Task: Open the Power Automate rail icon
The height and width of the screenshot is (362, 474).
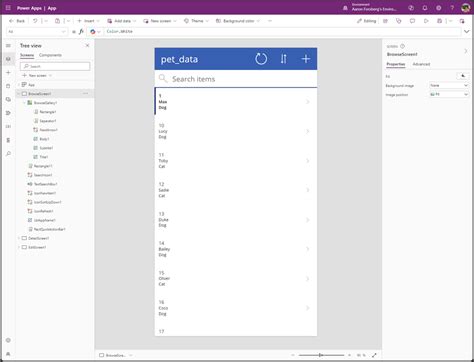Action: point(8,113)
